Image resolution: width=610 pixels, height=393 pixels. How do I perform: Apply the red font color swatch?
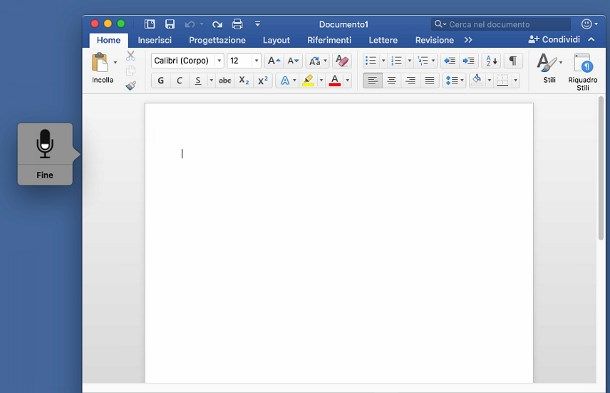coord(335,81)
